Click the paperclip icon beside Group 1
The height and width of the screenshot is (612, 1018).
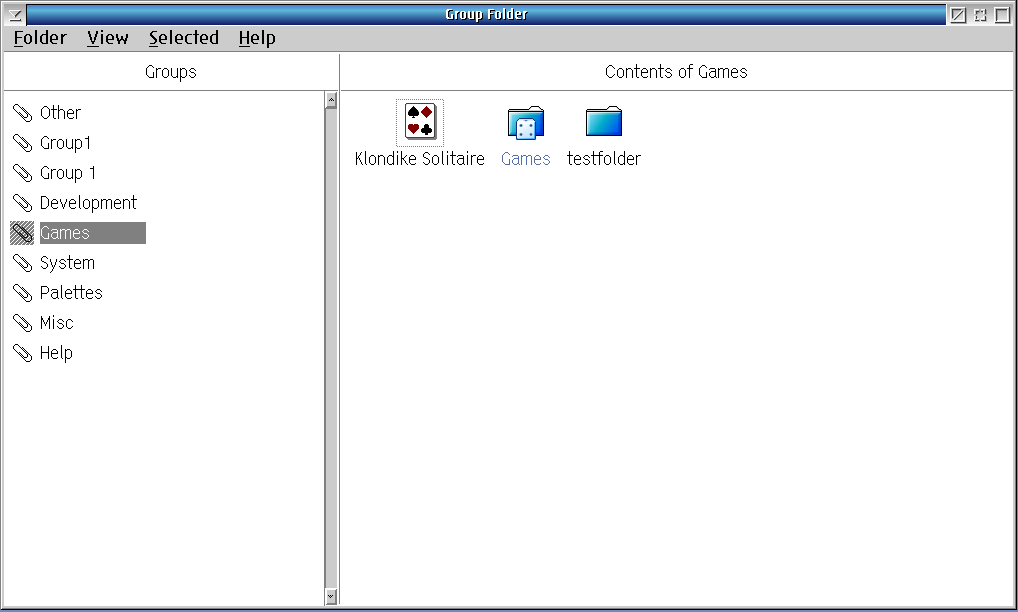23,173
